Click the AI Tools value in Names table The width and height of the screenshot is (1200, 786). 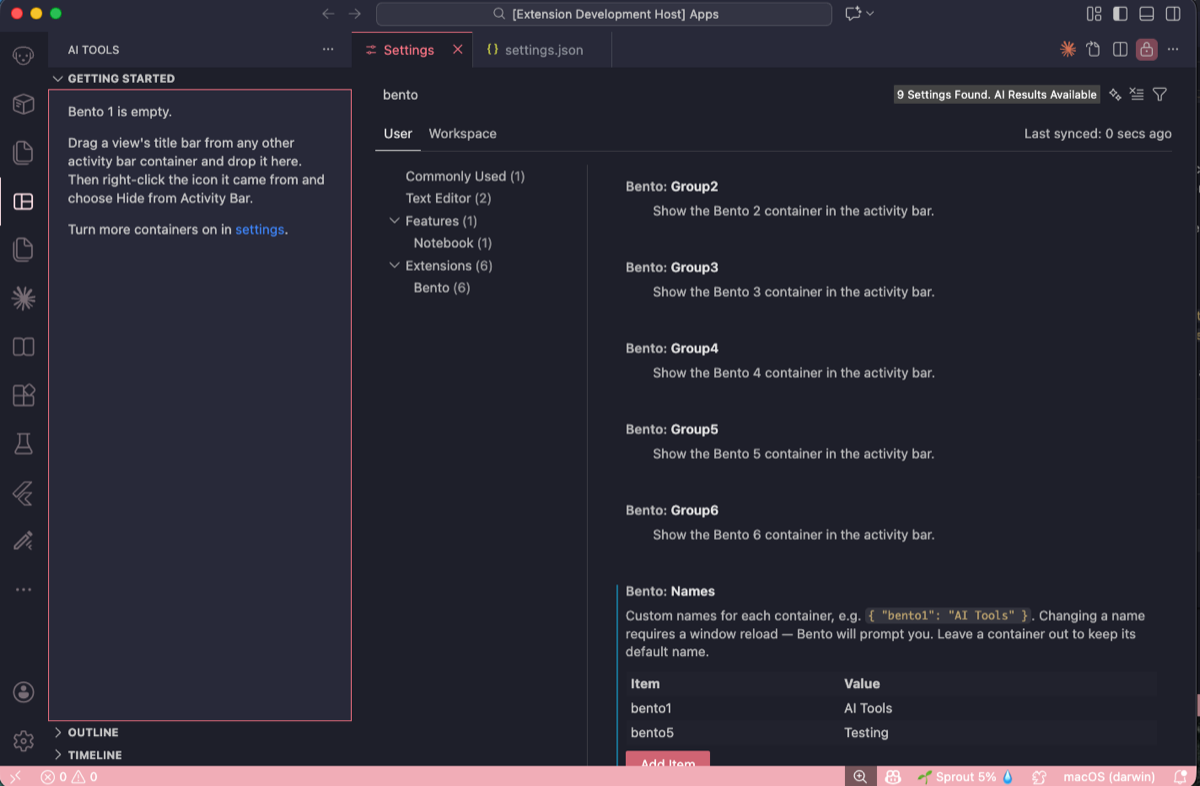(x=868, y=708)
